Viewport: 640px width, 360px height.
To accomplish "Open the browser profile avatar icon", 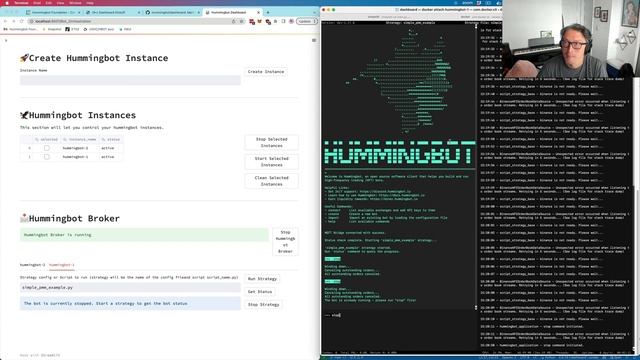I will [291, 21].
